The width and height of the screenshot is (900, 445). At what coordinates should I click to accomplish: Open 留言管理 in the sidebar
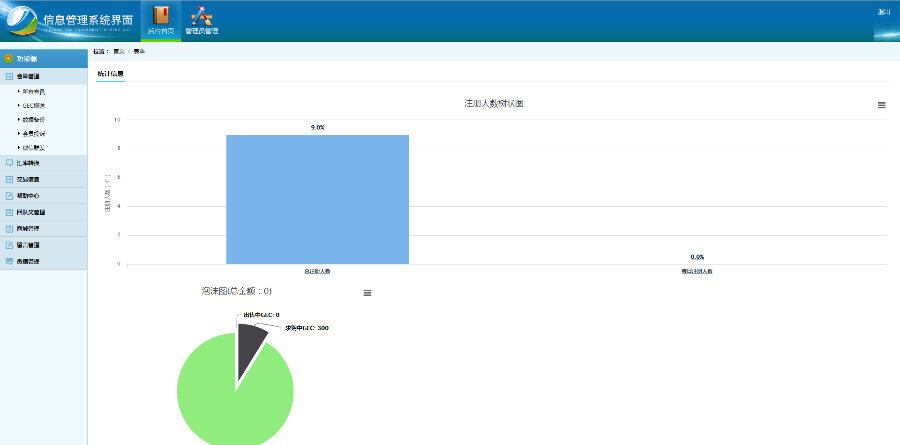coord(44,245)
